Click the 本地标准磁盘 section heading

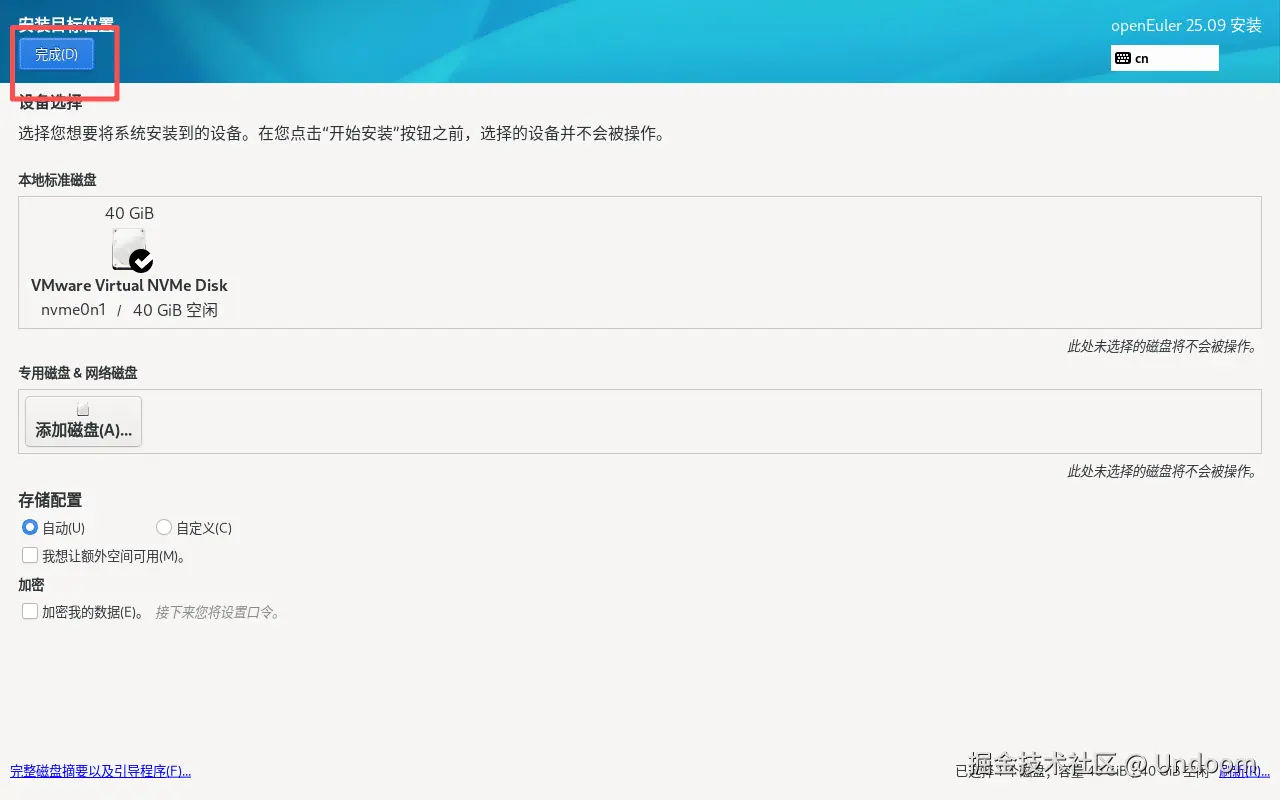[x=57, y=180]
